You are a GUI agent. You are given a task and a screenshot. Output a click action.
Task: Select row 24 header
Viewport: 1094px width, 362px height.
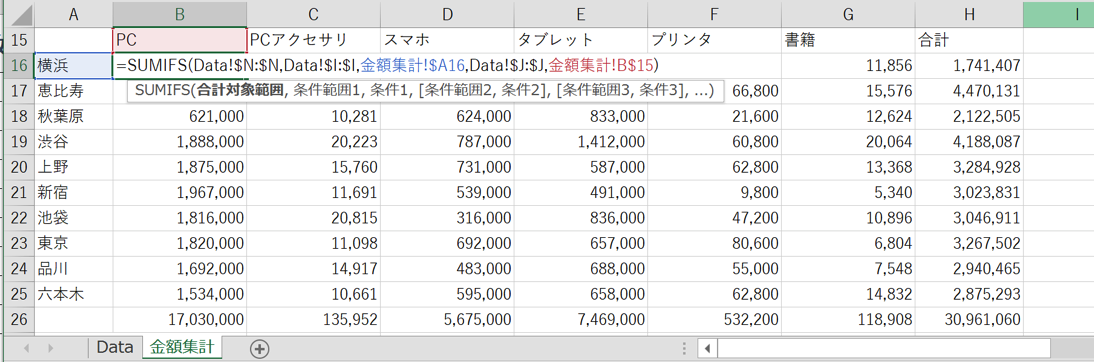click(20, 269)
